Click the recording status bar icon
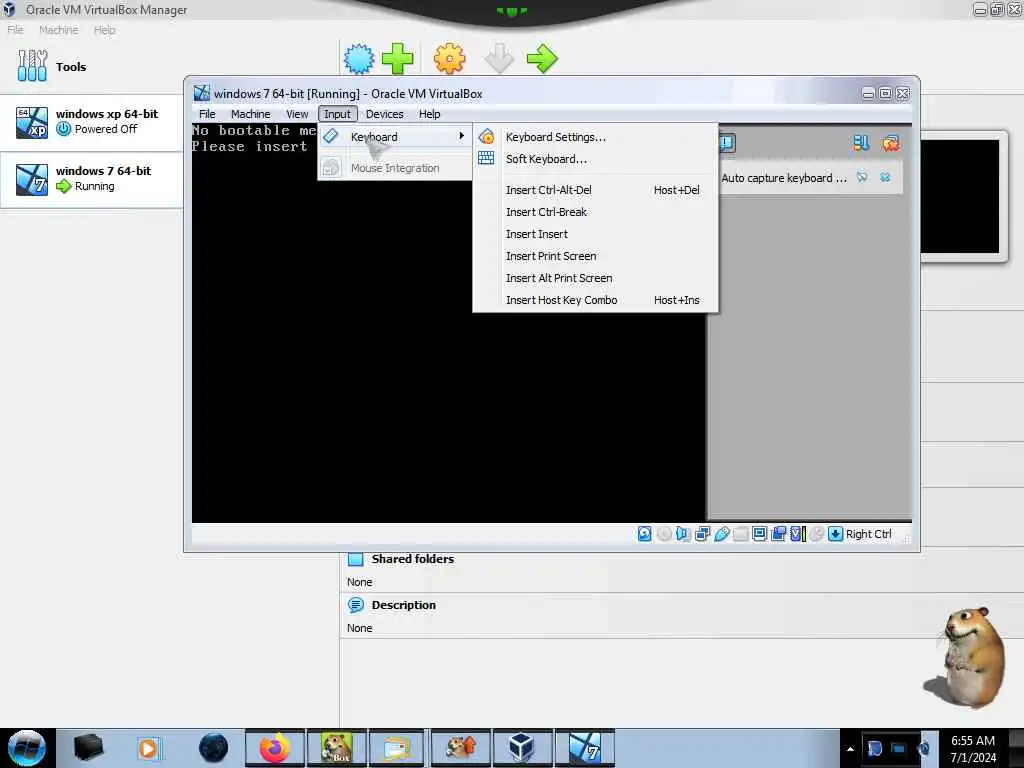The image size is (1024, 768). coord(778,534)
